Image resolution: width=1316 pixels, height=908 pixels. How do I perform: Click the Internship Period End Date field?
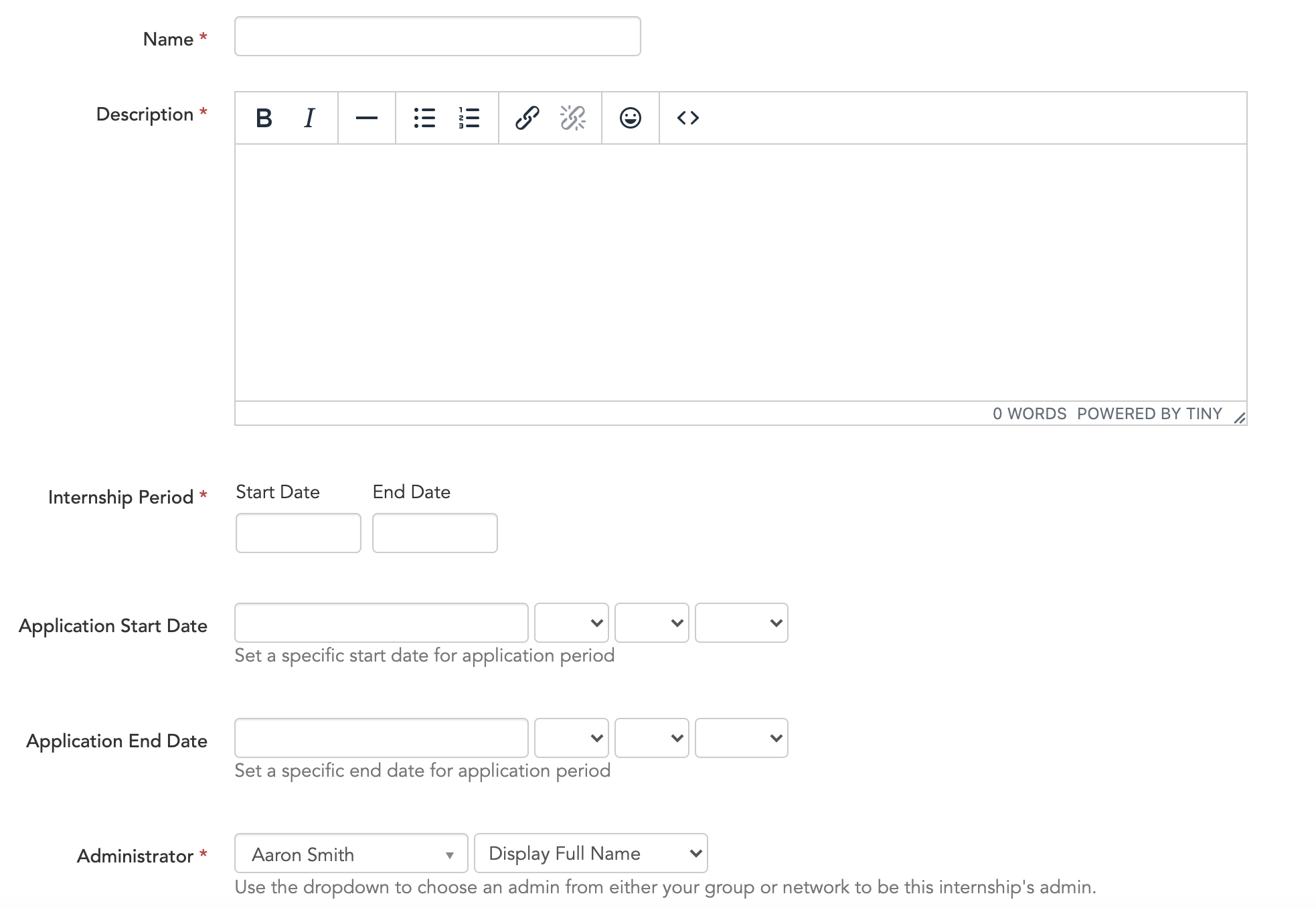(x=435, y=533)
